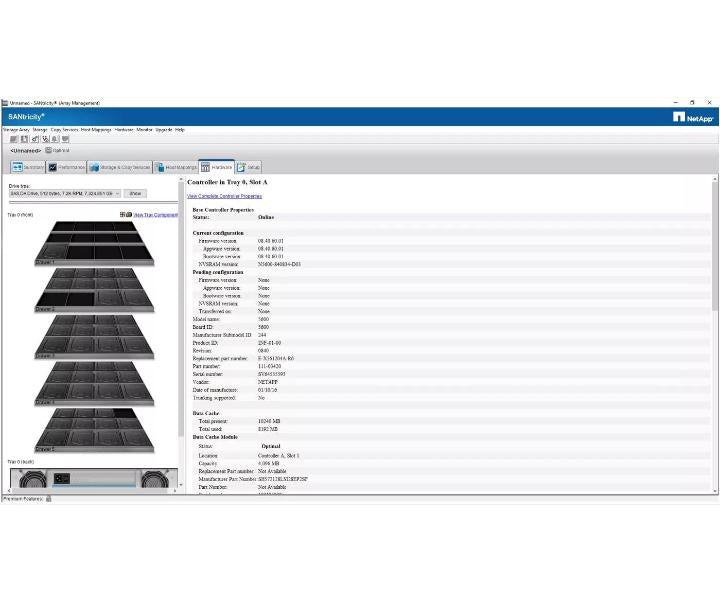This screenshot has width=720, height=600.
Task: Click the 'Data Cache Module' heading
Action: (215, 437)
